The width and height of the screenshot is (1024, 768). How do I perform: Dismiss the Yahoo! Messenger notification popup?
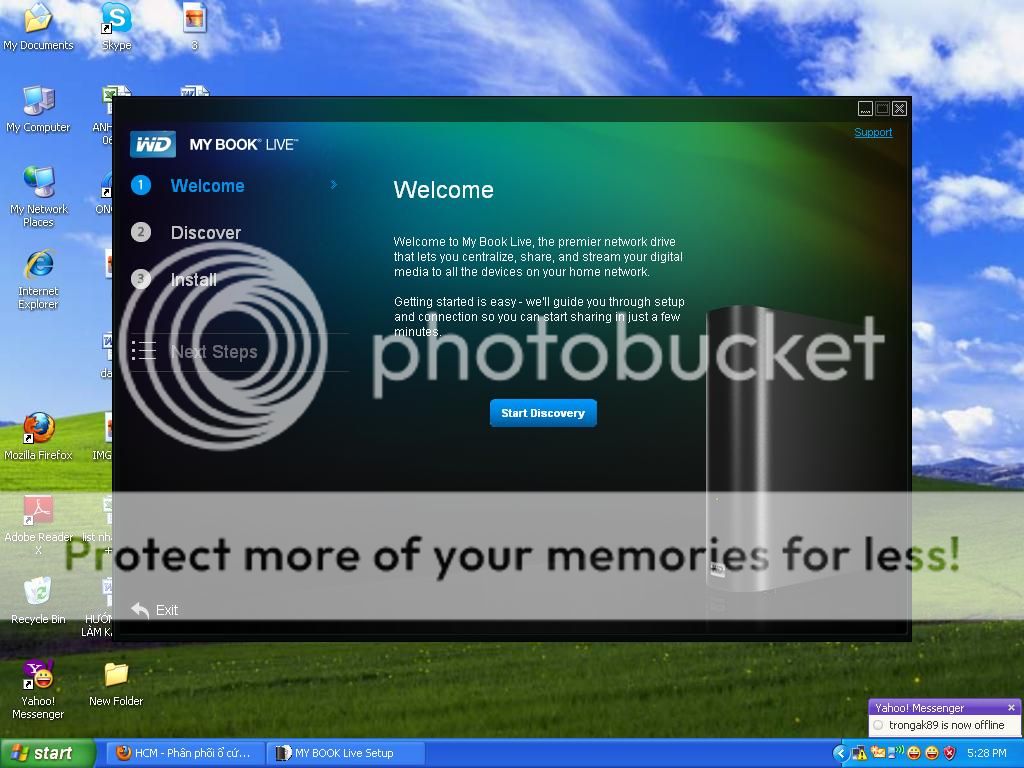pyautogui.click(x=1011, y=707)
